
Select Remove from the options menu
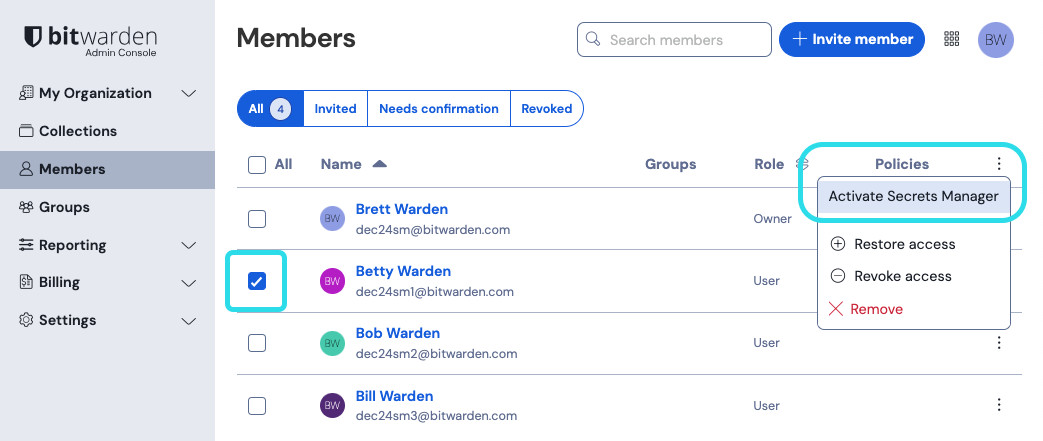876,309
